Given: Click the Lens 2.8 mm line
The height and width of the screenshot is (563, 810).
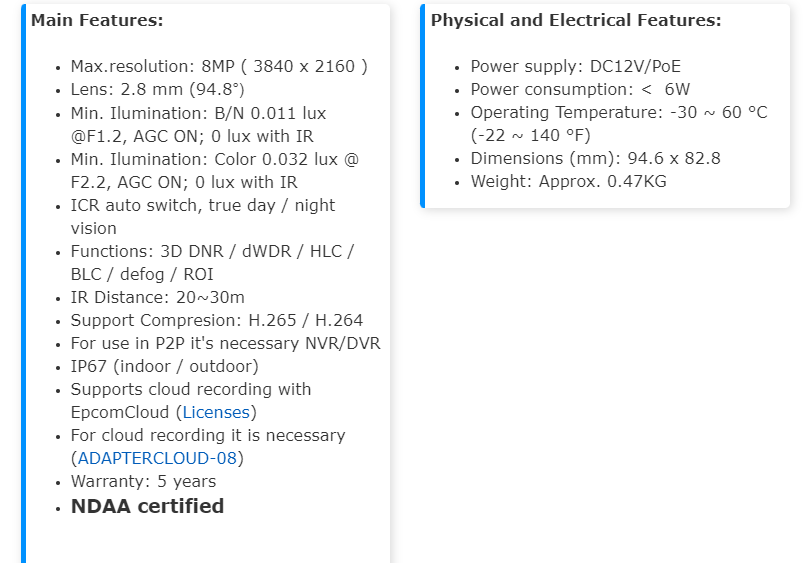Looking at the screenshot, I should (157, 90).
